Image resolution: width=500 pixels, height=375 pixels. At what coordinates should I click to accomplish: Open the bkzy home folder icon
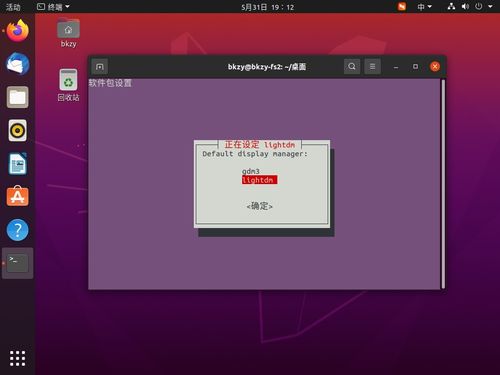[68, 32]
